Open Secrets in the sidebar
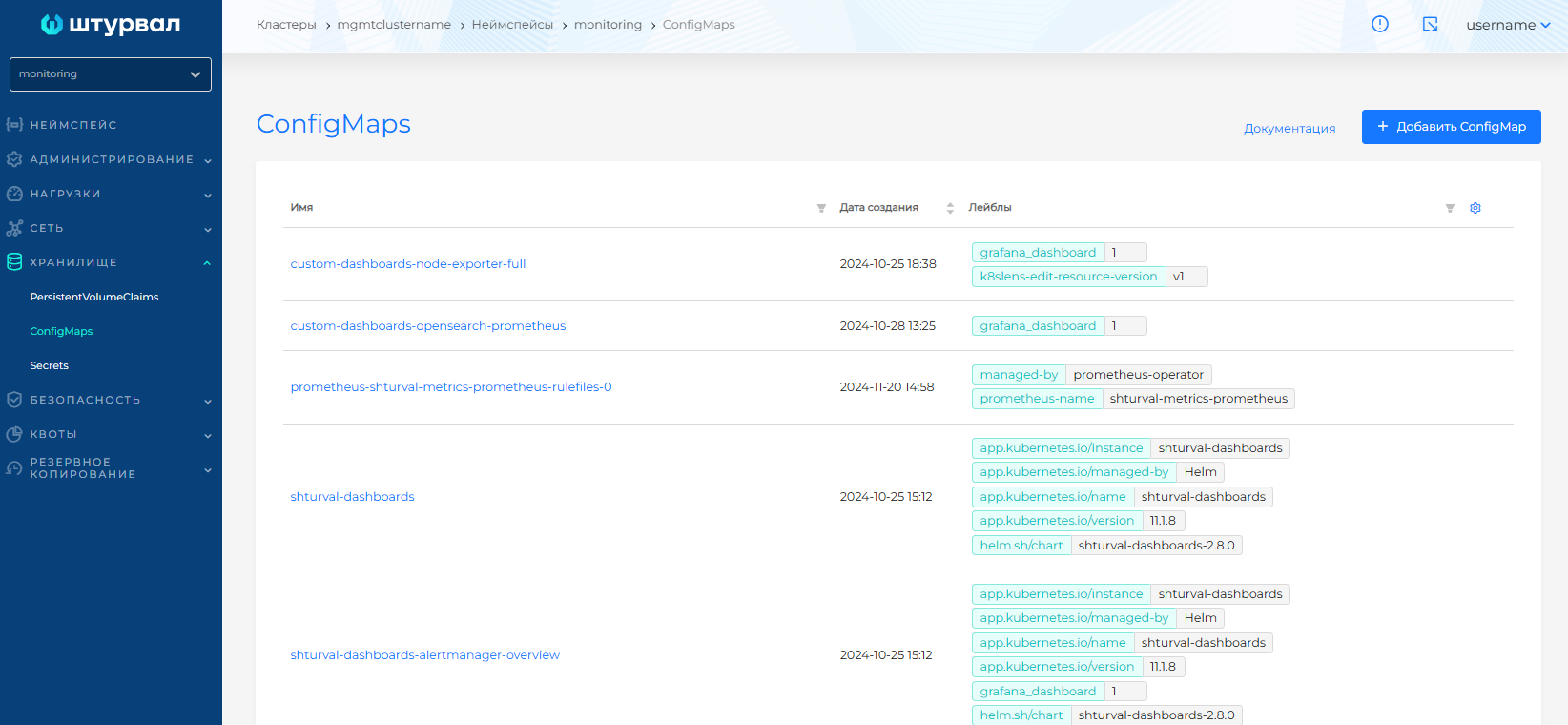This screenshot has width=1568, height=725. [x=49, y=365]
